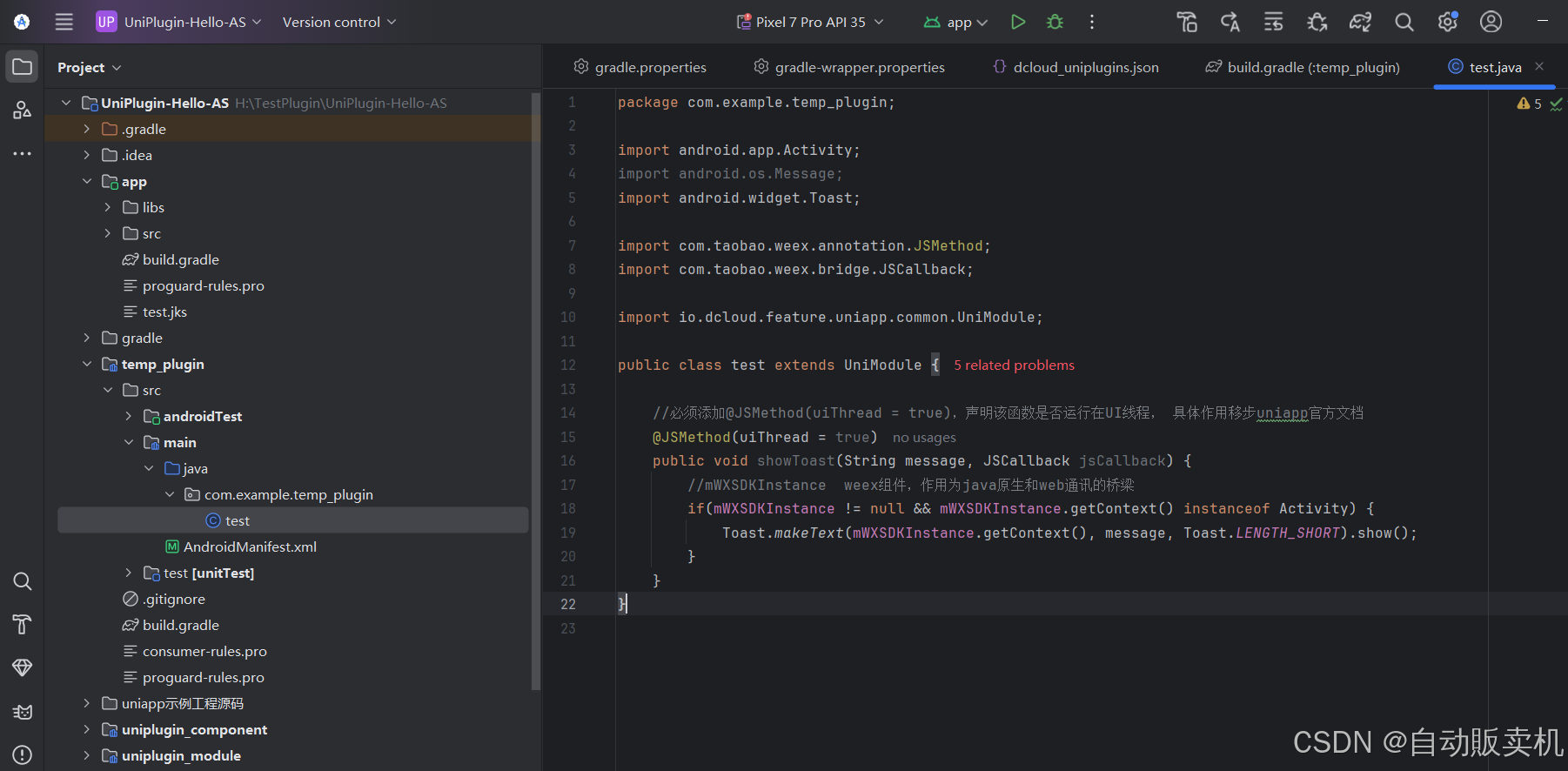Open IDE Settings gear icon

[x=1448, y=22]
